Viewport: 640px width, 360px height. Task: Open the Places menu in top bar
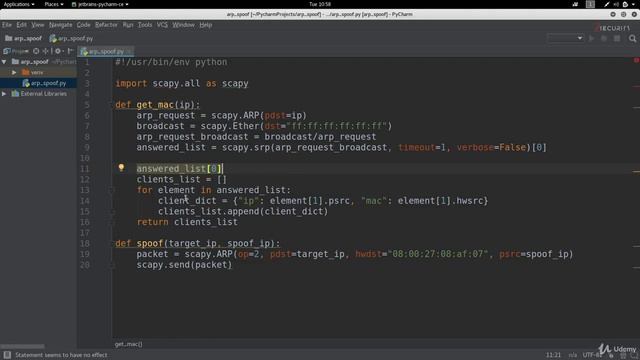click(x=54, y=4)
